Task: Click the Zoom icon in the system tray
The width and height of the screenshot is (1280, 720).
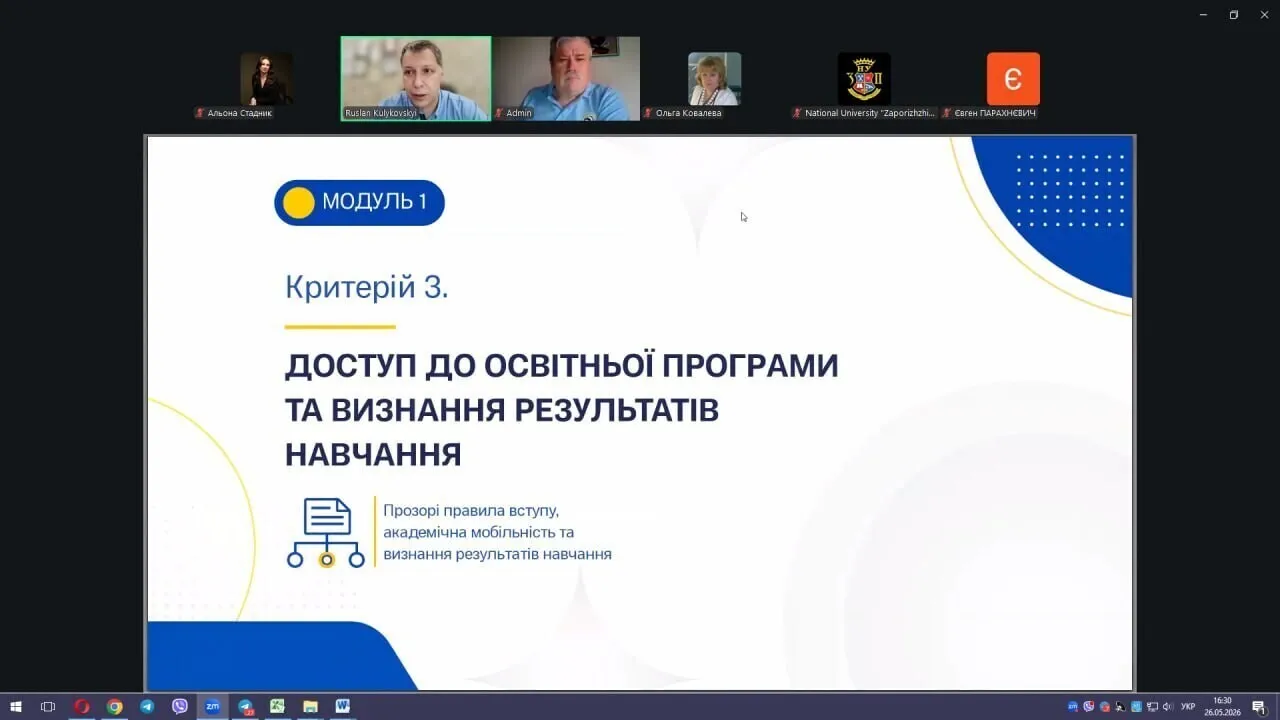Action: 1073,706
